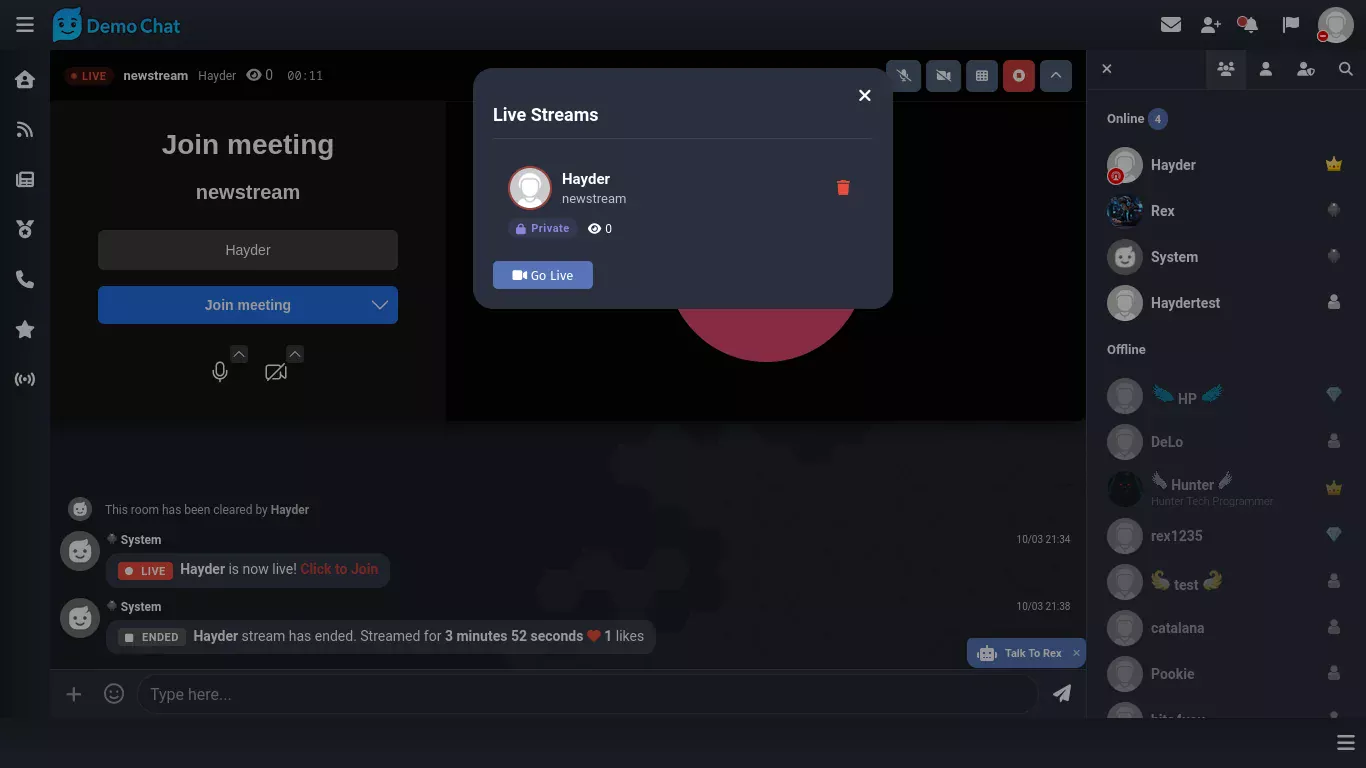The image size is (1366, 768).
Task: Switch to the friends list tab
Action: (1266, 69)
